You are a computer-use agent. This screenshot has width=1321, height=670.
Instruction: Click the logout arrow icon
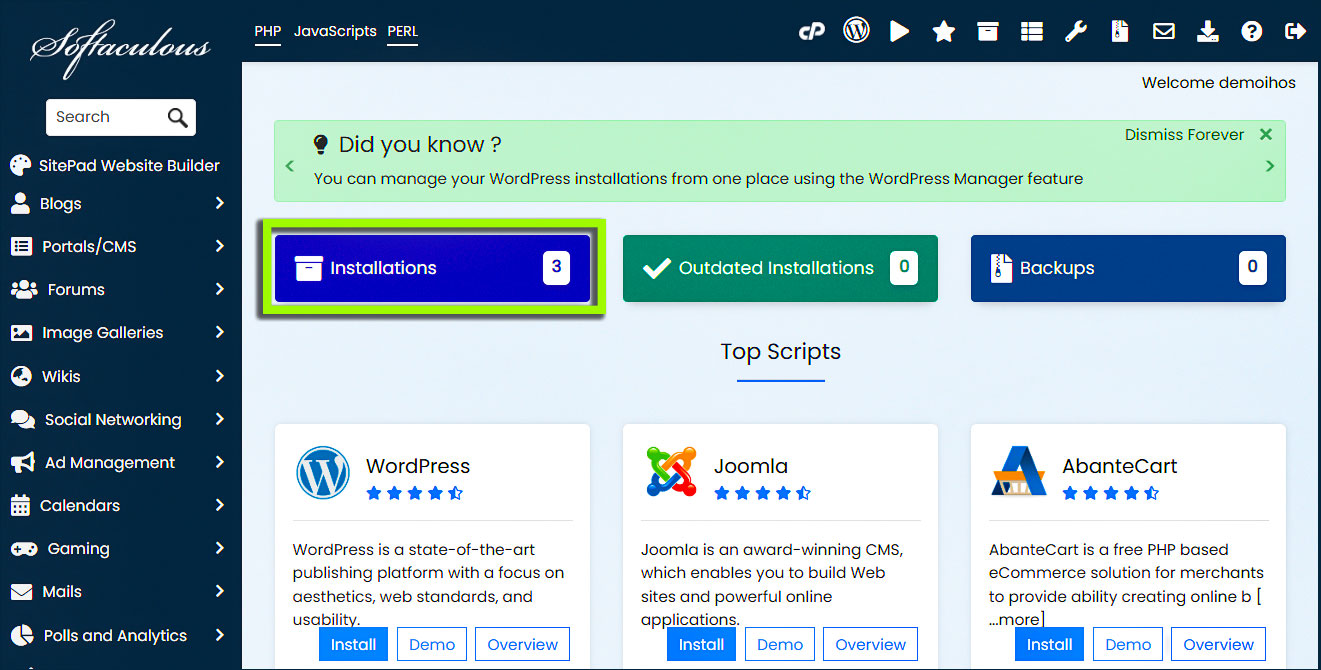pos(1295,32)
